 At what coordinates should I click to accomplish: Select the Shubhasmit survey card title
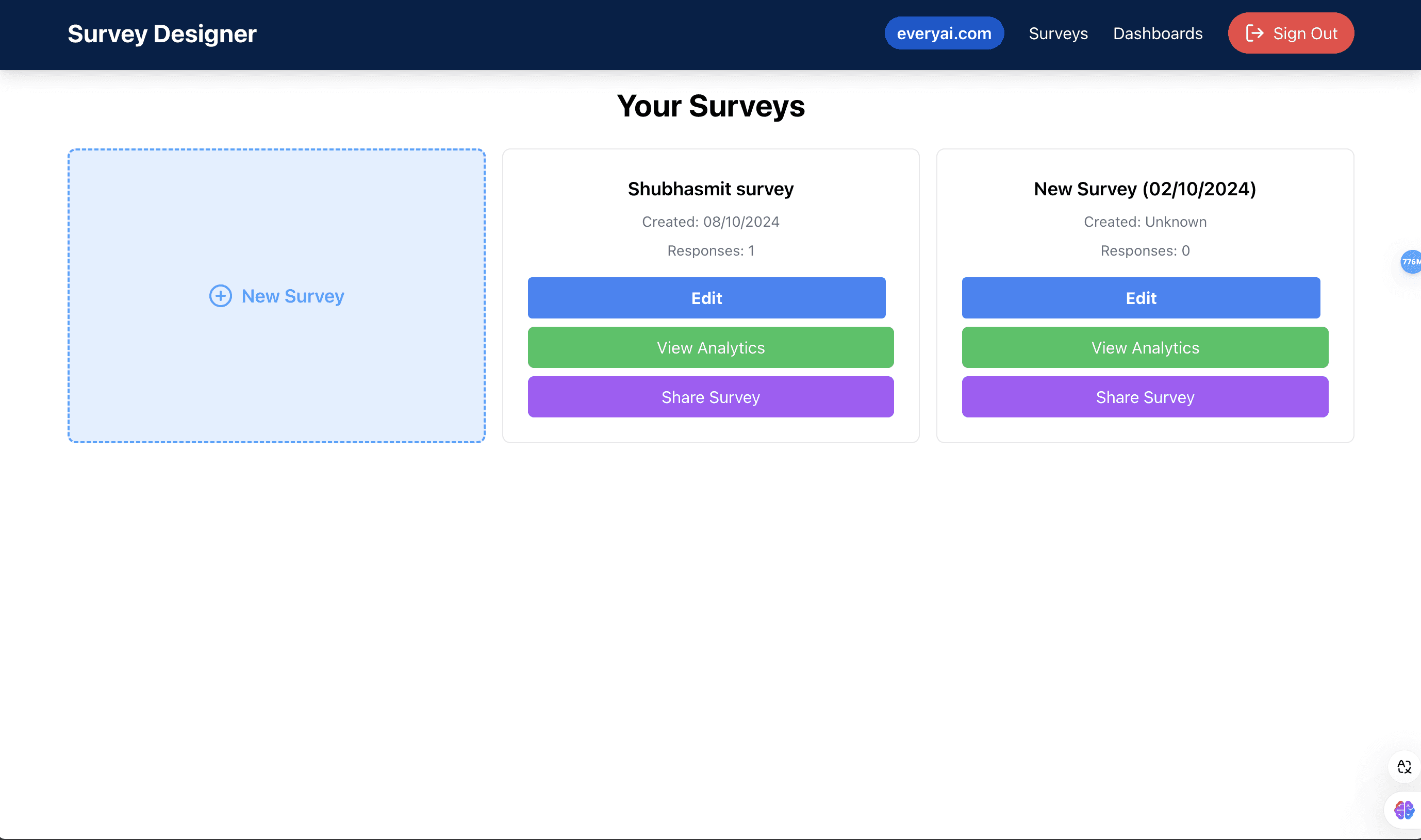[710, 189]
